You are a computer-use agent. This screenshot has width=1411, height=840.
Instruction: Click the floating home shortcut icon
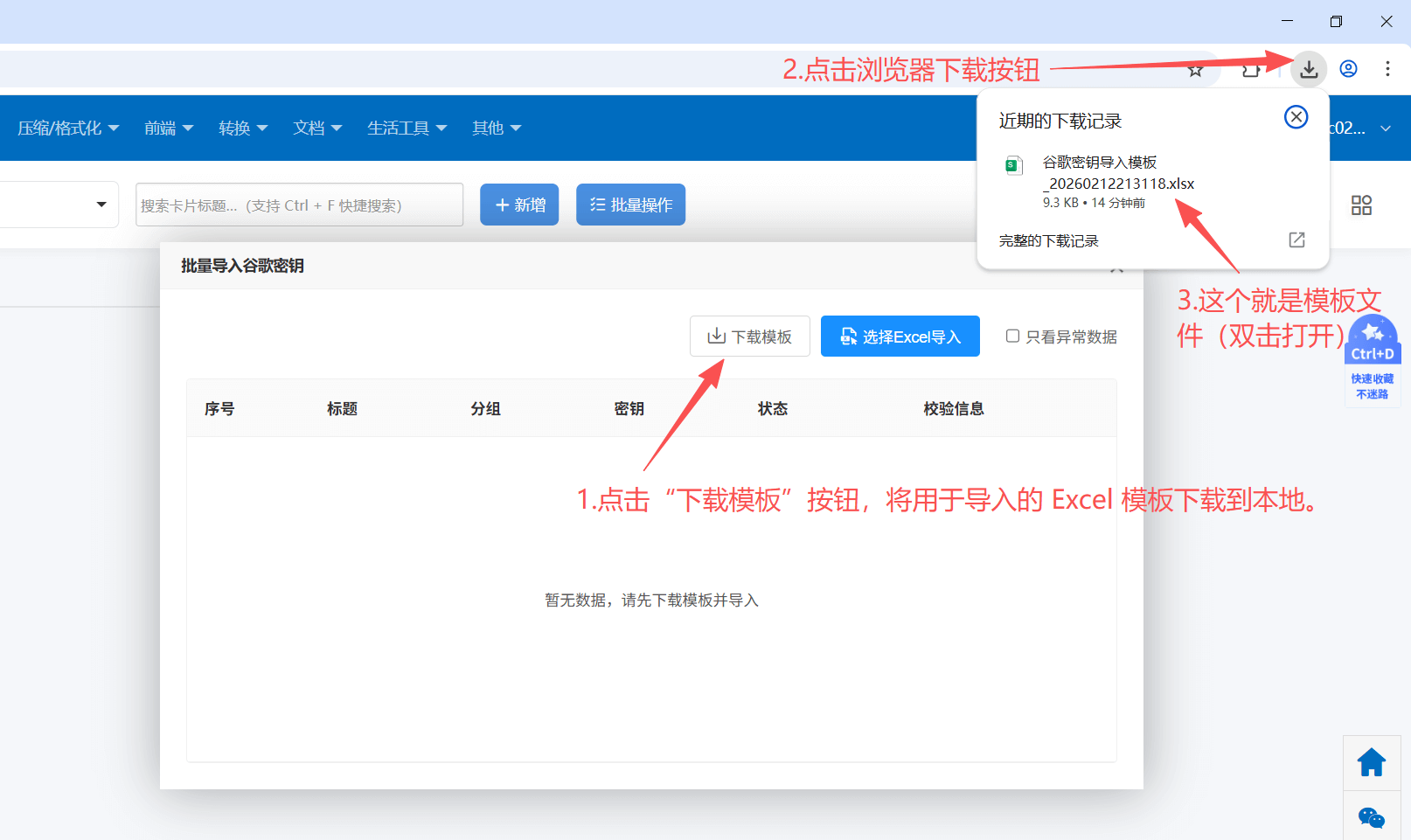(1371, 761)
